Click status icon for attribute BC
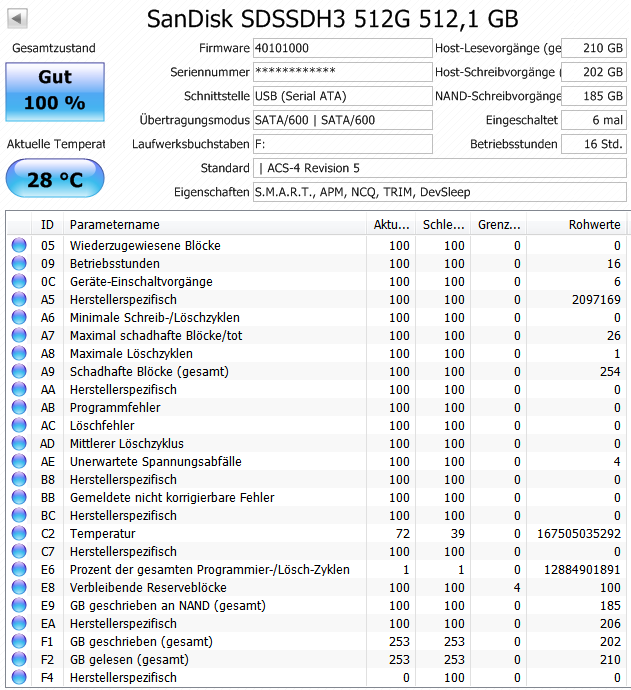631x690 pixels. point(19,515)
